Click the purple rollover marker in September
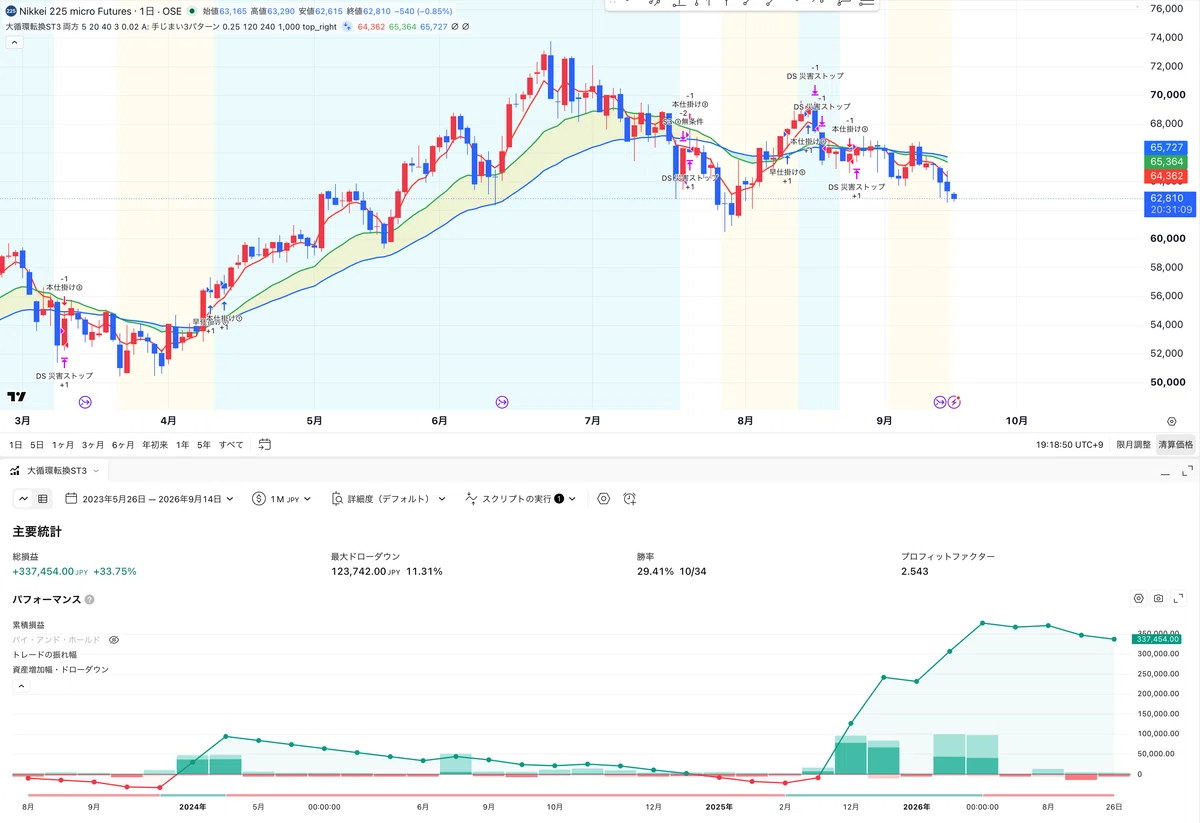Image resolution: width=1200 pixels, height=823 pixels. pyautogui.click(x=940, y=402)
